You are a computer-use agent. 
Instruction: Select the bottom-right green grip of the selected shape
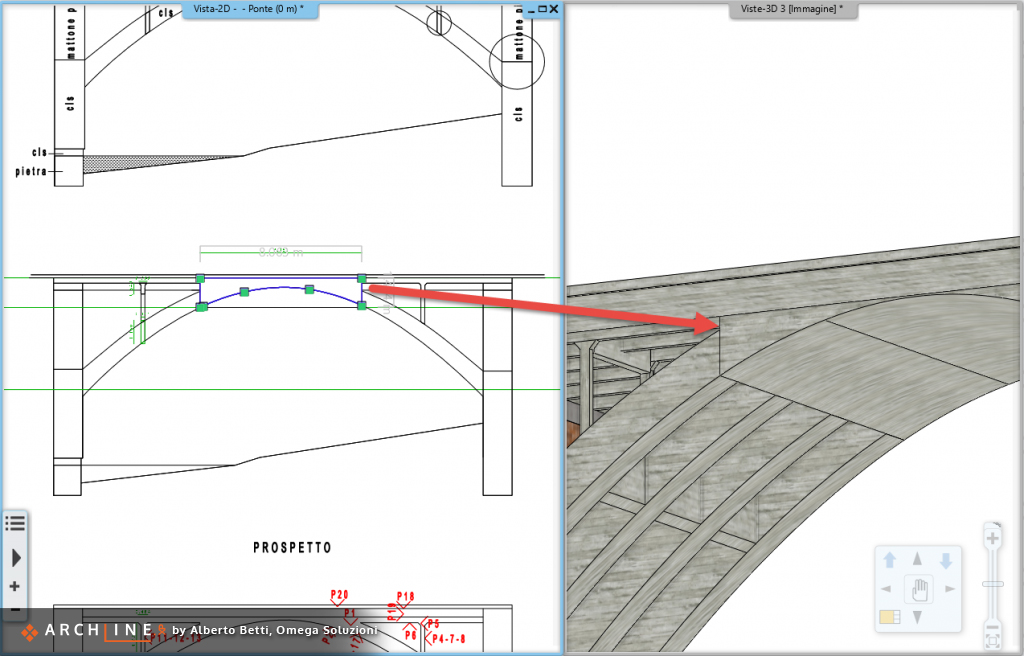pyautogui.click(x=362, y=306)
